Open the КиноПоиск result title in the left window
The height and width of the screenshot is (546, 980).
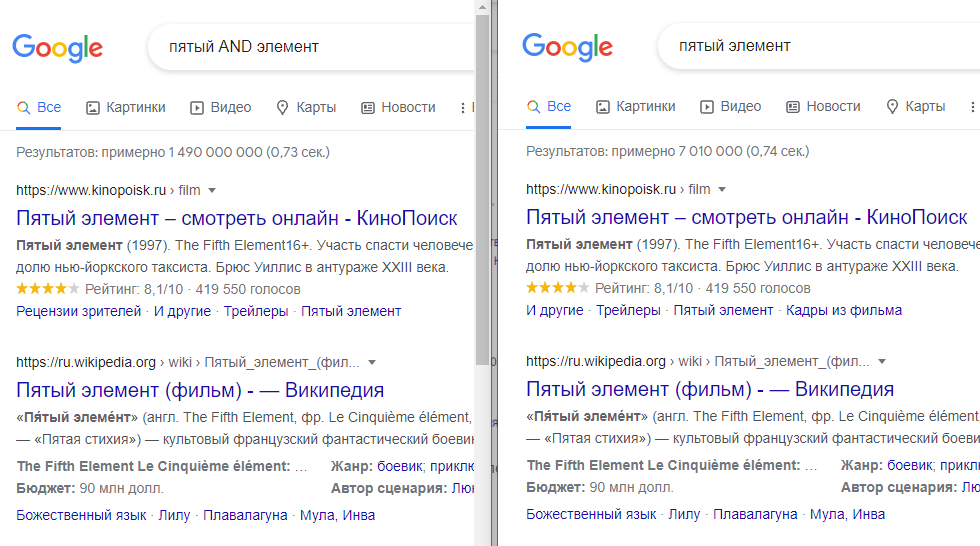pyautogui.click(x=237, y=218)
